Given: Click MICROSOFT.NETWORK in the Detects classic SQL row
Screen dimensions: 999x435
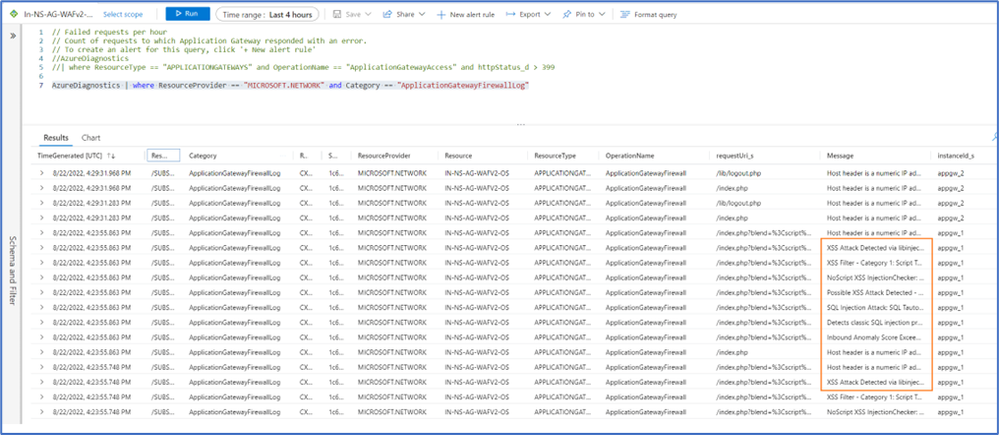Looking at the screenshot, I should tap(392, 323).
